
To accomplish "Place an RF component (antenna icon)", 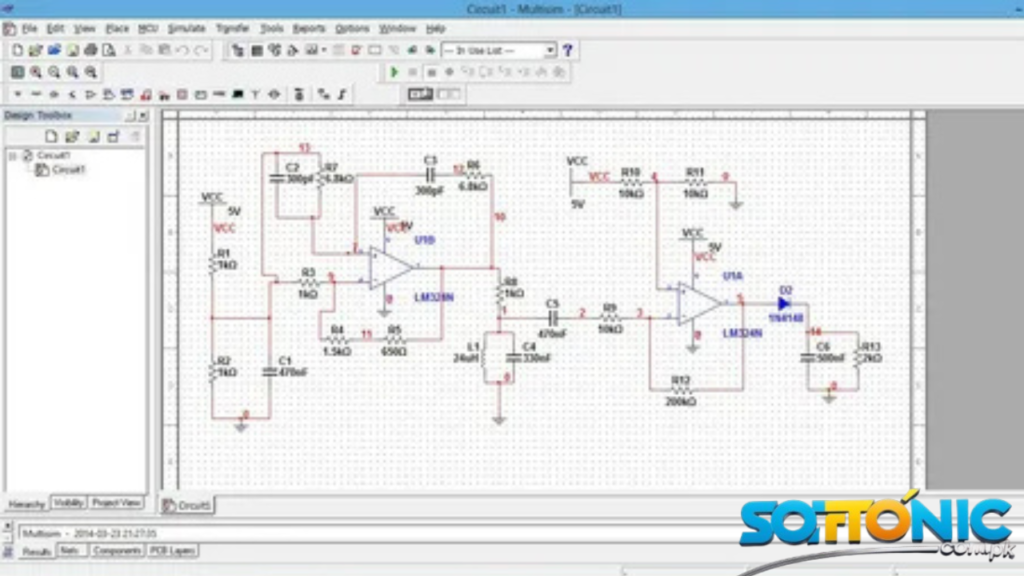I will (256, 95).
